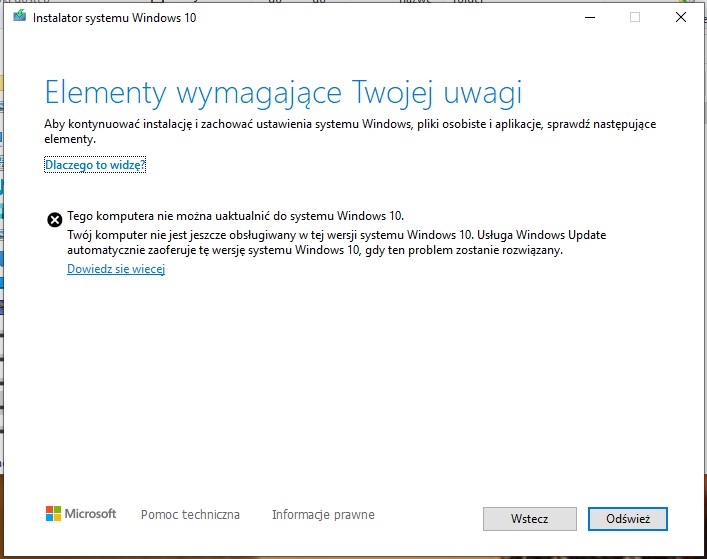The width and height of the screenshot is (707, 559).
Task: Click paragraph starting 'Twój komputer nie jest jeszcze'
Action: coord(337,243)
